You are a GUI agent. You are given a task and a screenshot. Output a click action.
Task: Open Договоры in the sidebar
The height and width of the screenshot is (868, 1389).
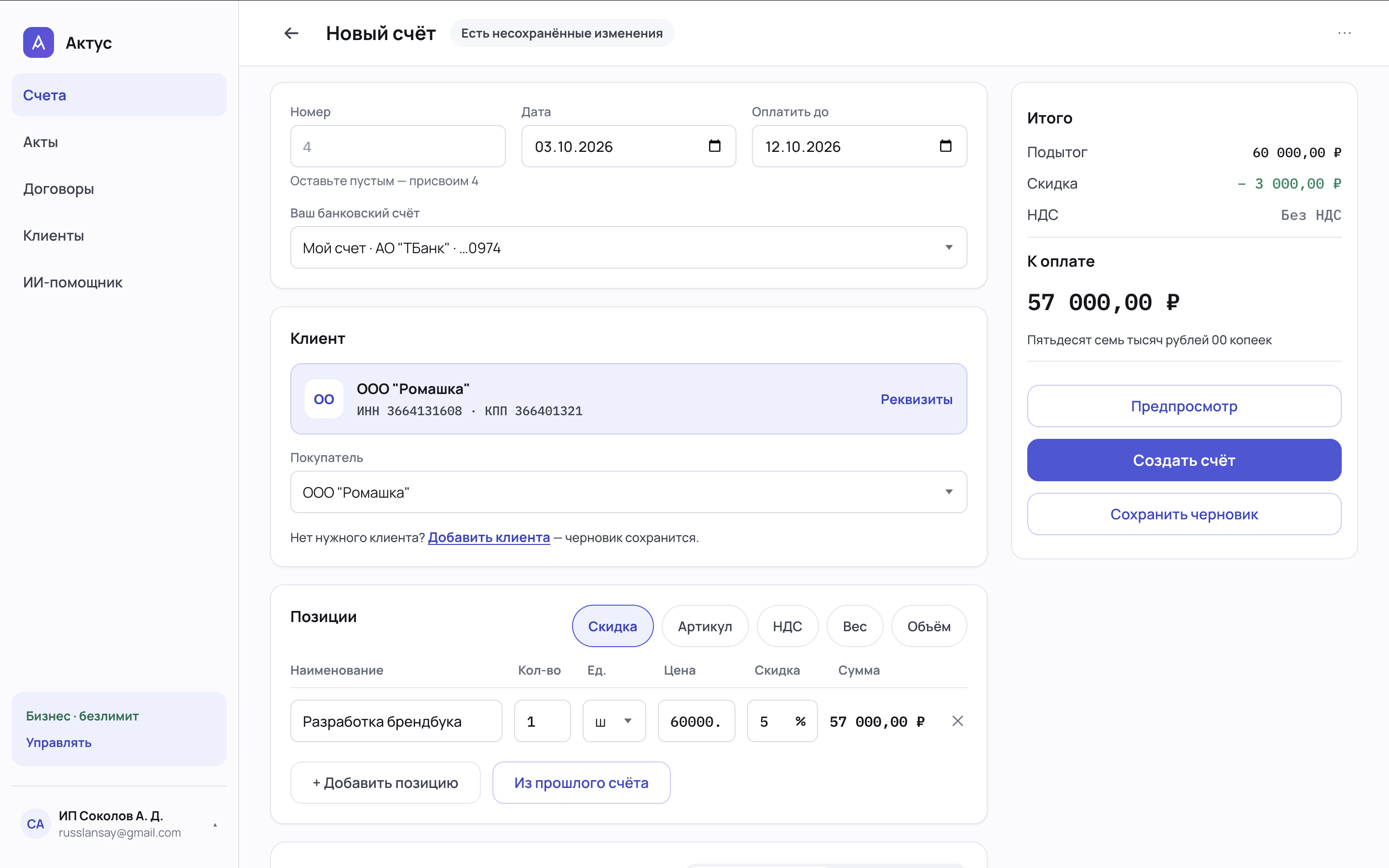tap(119, 189)
